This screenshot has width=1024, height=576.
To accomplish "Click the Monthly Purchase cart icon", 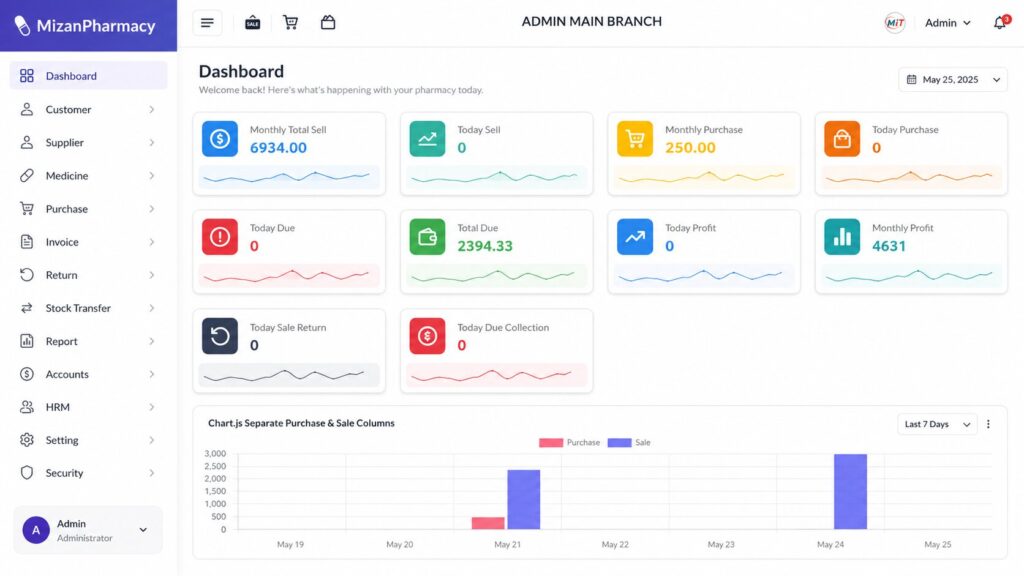I will (x=635, y=138).
